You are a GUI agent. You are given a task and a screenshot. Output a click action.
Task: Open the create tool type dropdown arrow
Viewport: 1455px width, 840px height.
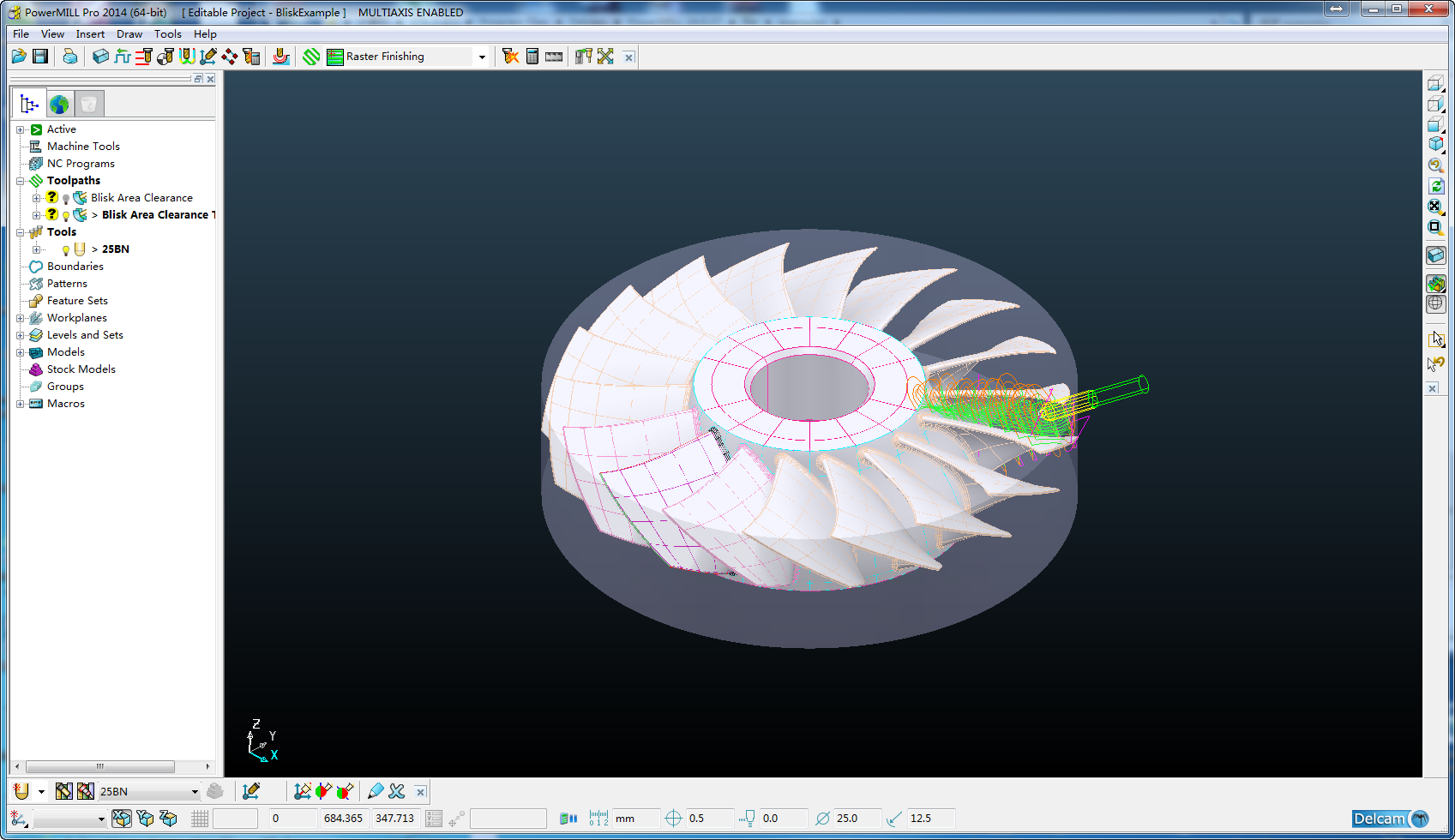point(41,792)
